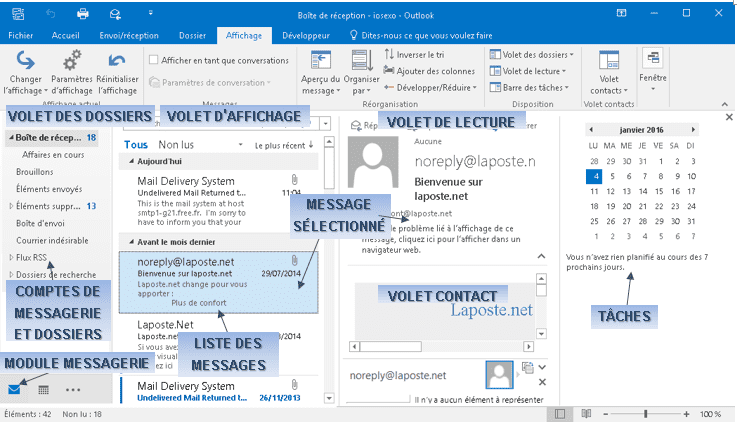Viewport: 737px width, 424px height.
Task: Click ribbon display options icon
Action: click(x=621, y=13)
